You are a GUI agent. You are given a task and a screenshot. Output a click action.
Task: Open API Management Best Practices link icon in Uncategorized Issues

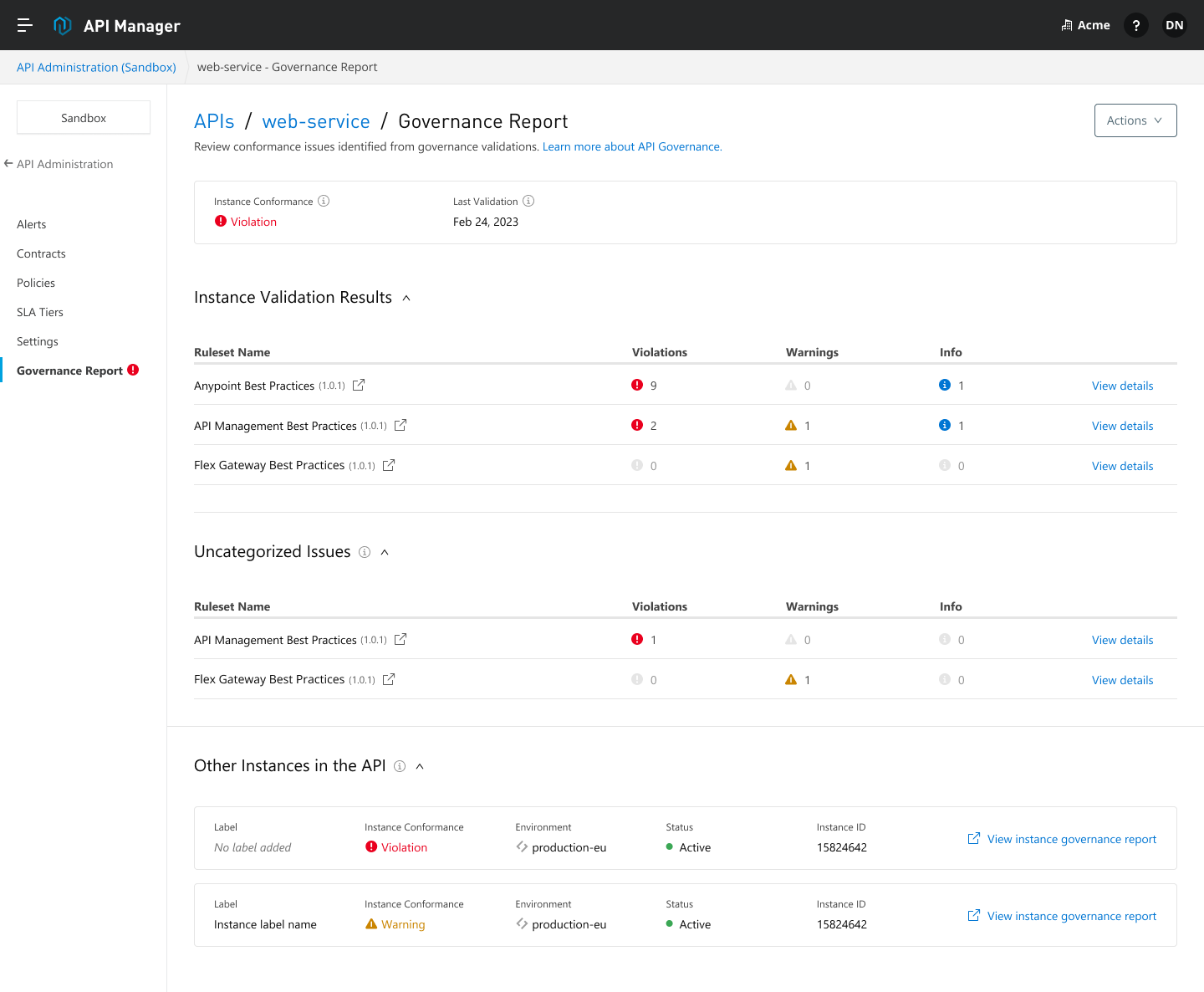(x=400, y=639)
